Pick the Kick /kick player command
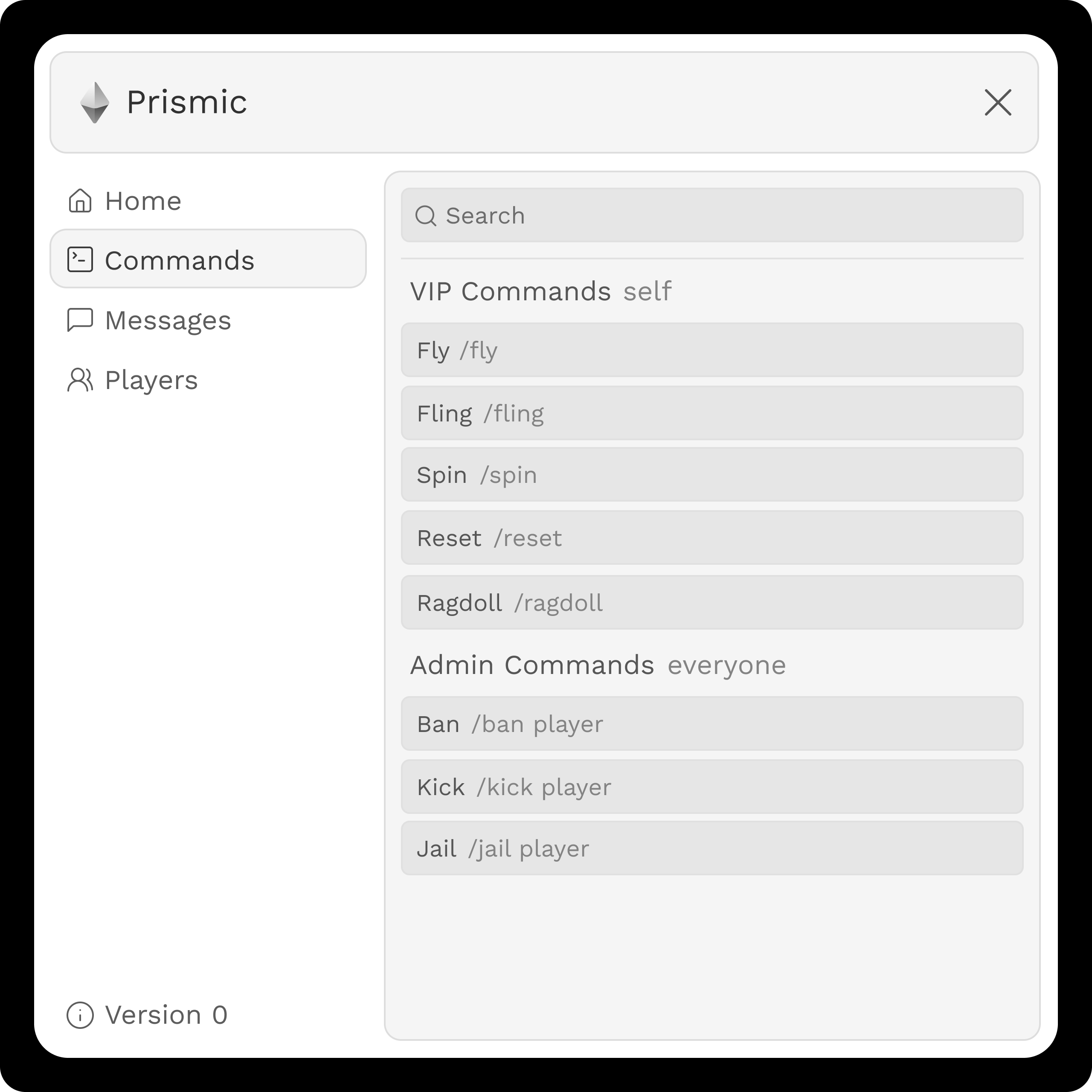 click(712, 787)
